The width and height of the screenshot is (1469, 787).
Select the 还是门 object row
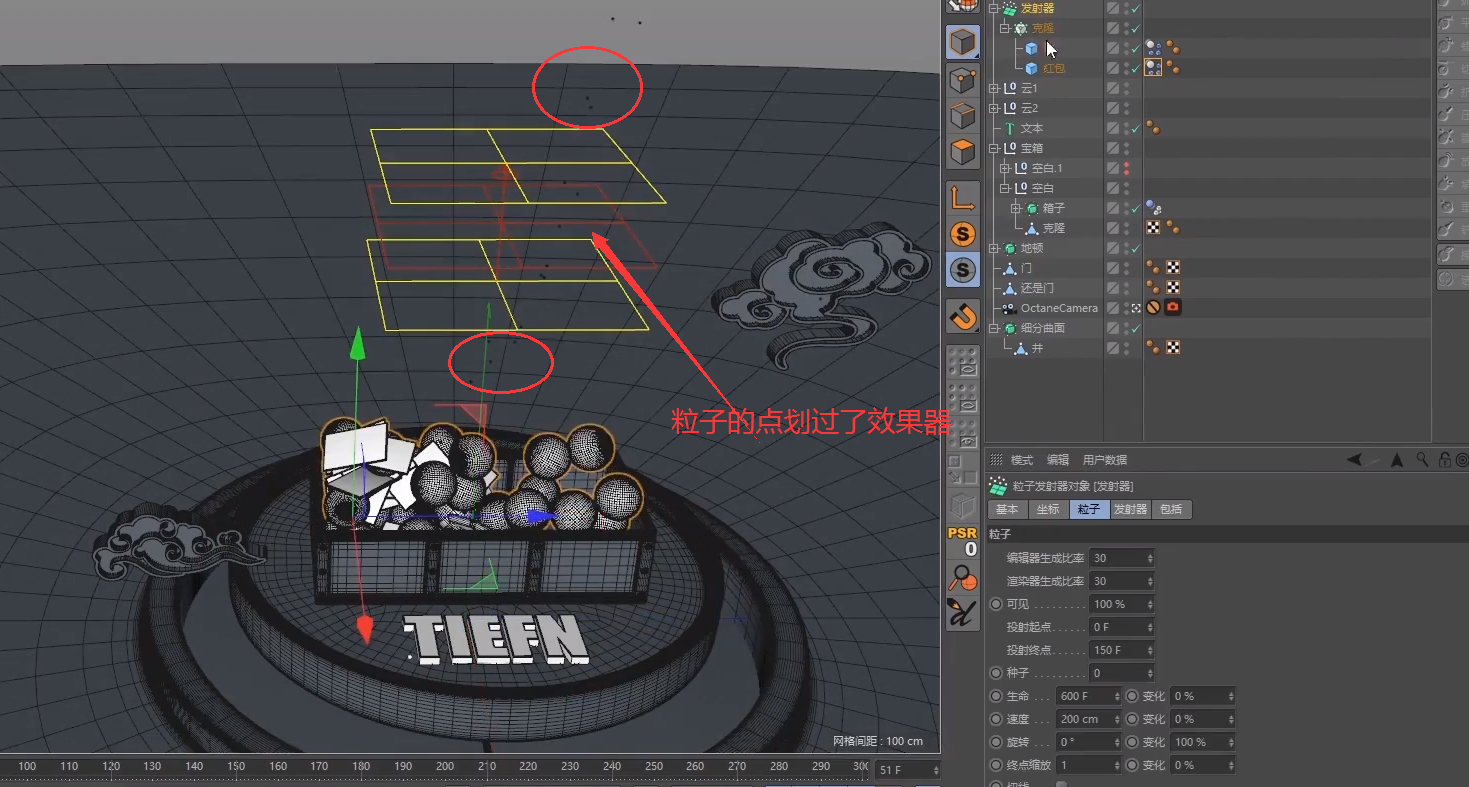[1037, 288]
